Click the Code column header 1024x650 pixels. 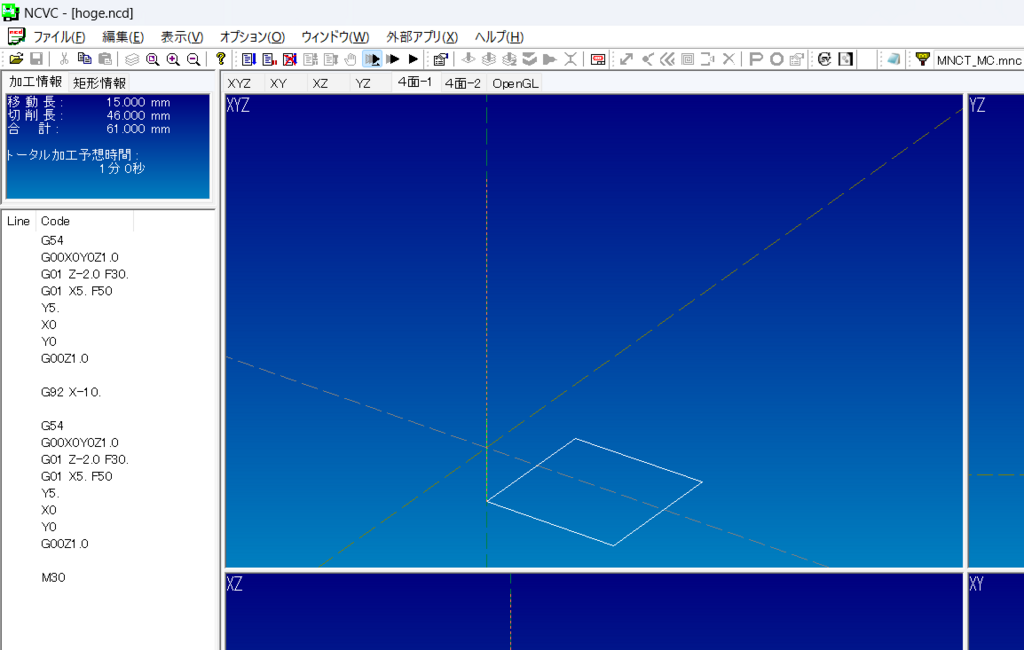pos(85,221)
